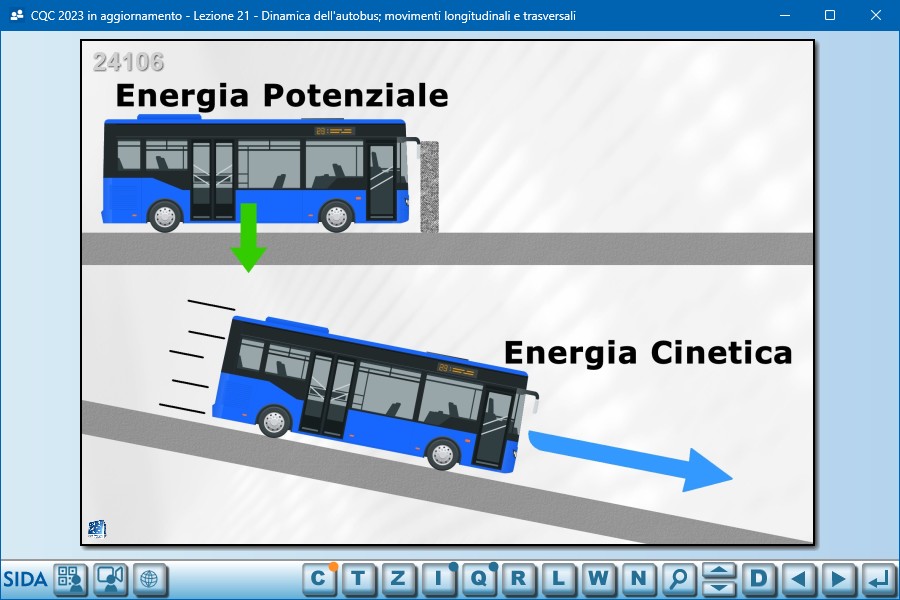Choose the R toolbar button

point(518,578)
